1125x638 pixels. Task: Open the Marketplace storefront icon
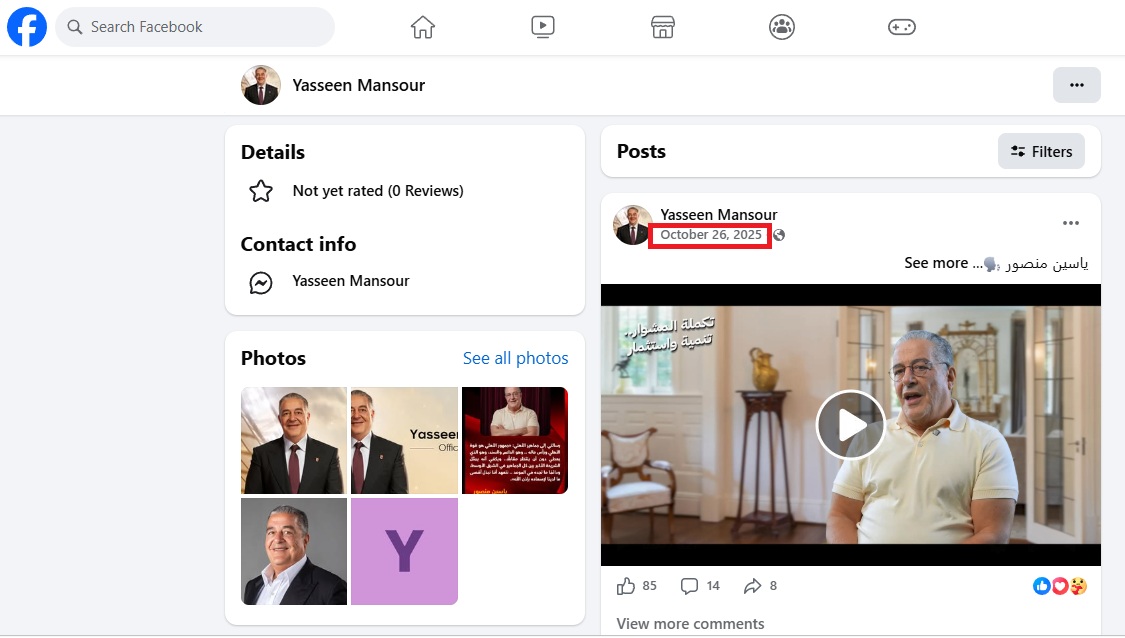[662, 27]
